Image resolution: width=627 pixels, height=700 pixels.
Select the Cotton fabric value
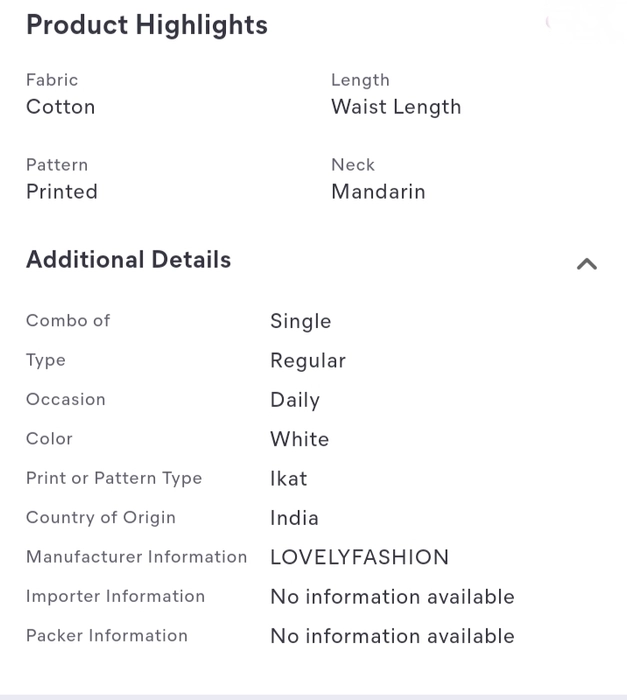[61, 107]
